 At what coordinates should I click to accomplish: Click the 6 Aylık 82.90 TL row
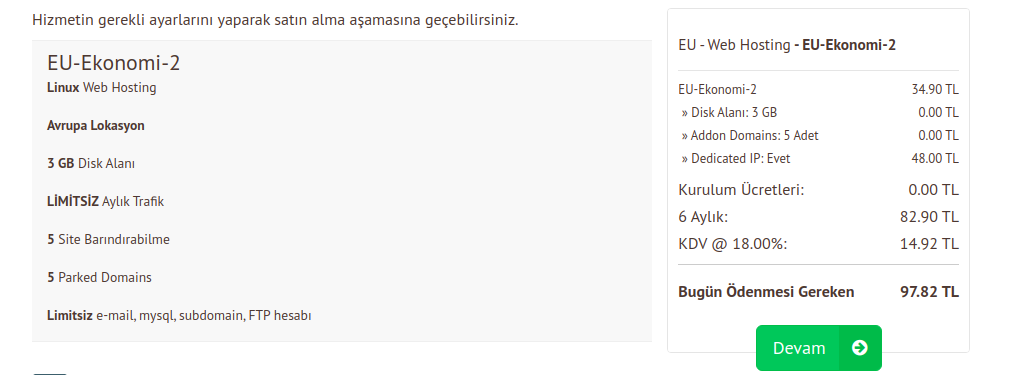pos(819,217)
